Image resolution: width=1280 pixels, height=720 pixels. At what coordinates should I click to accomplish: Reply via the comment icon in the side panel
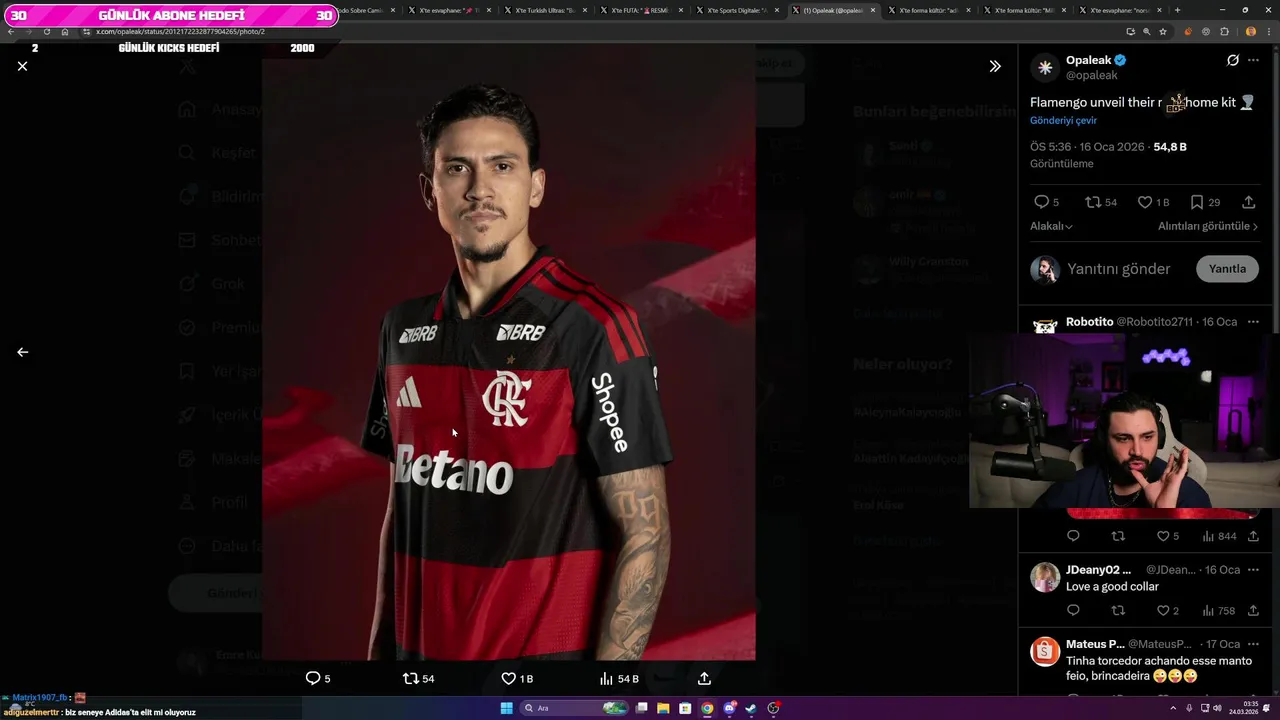click(1041, 202)
